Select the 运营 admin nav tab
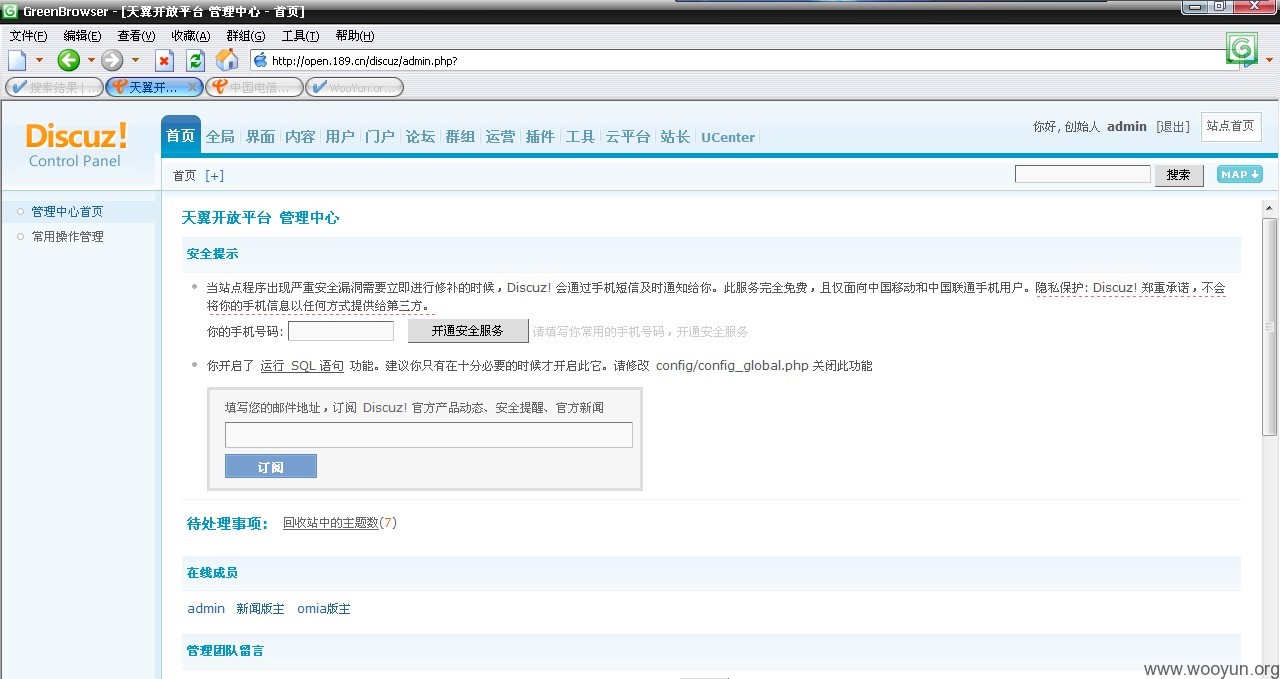 500,137
